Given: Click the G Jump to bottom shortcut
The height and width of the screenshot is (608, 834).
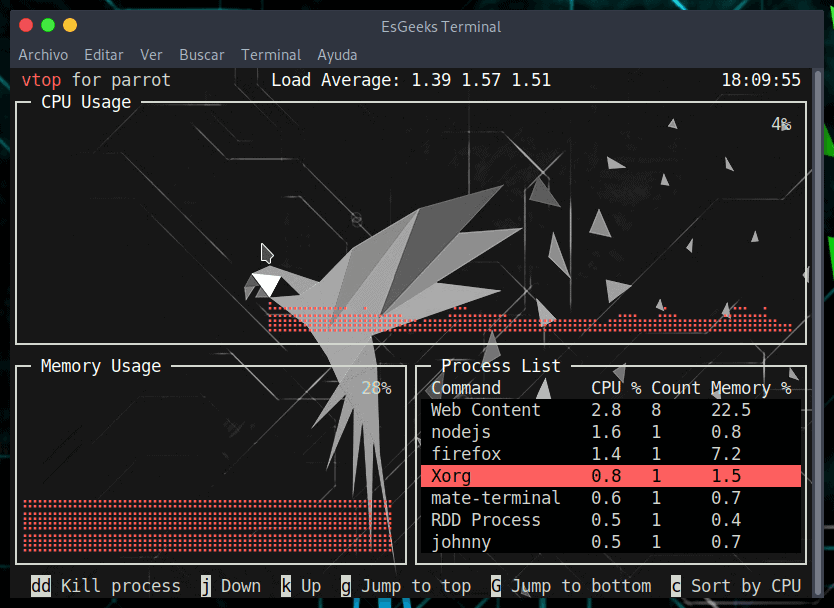Looking at the screenshot, I should (571, 586).
